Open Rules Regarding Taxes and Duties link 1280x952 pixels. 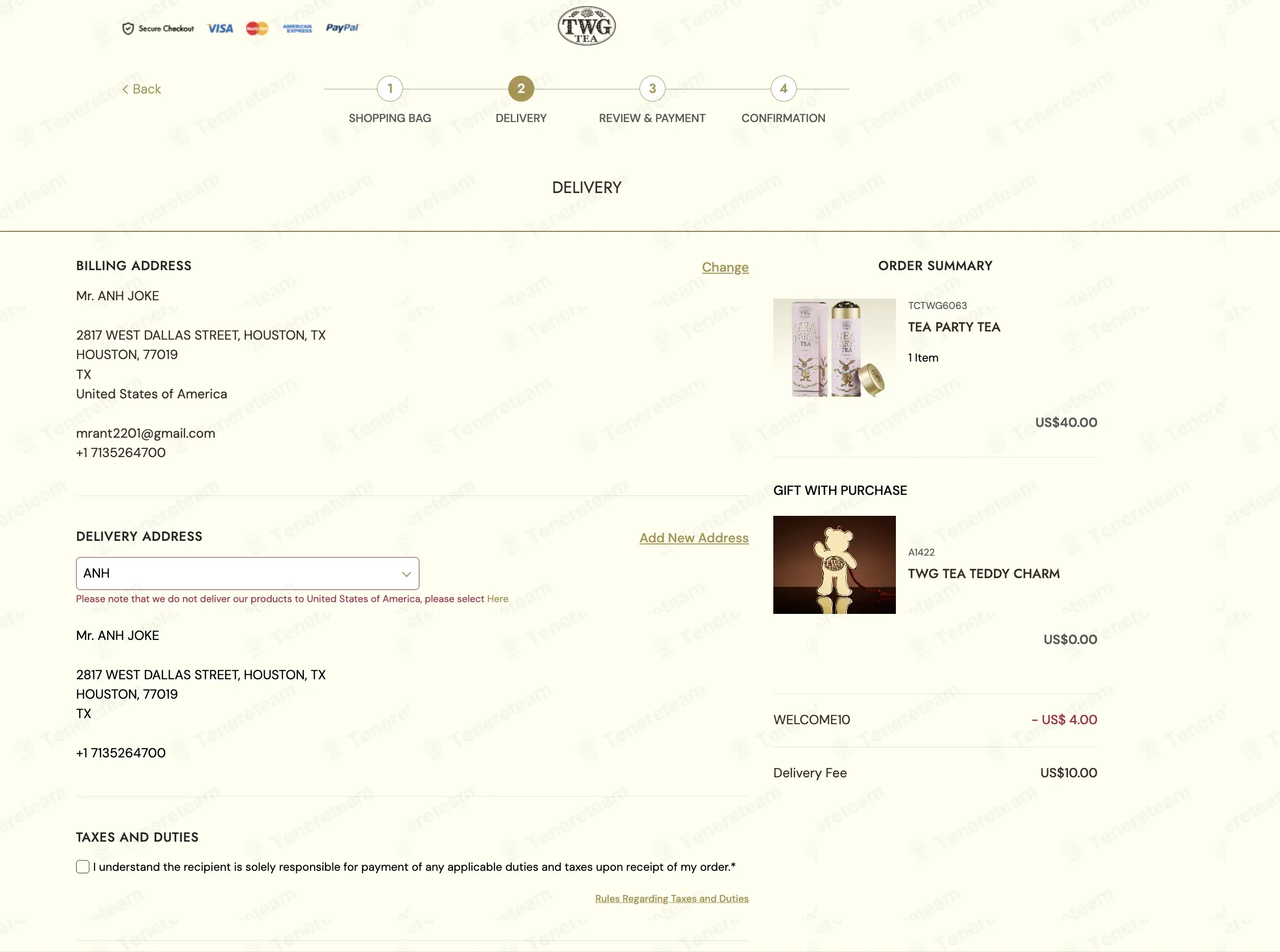672,898
